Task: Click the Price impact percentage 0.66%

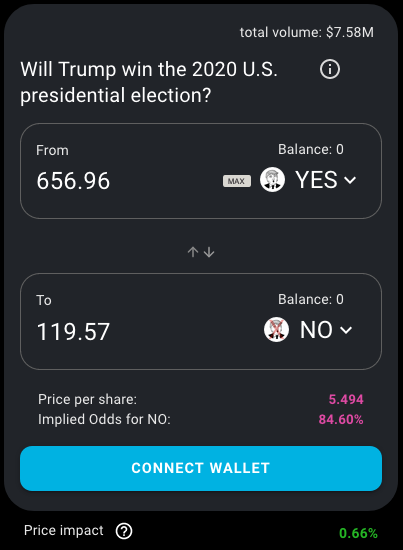Action: 358,534
